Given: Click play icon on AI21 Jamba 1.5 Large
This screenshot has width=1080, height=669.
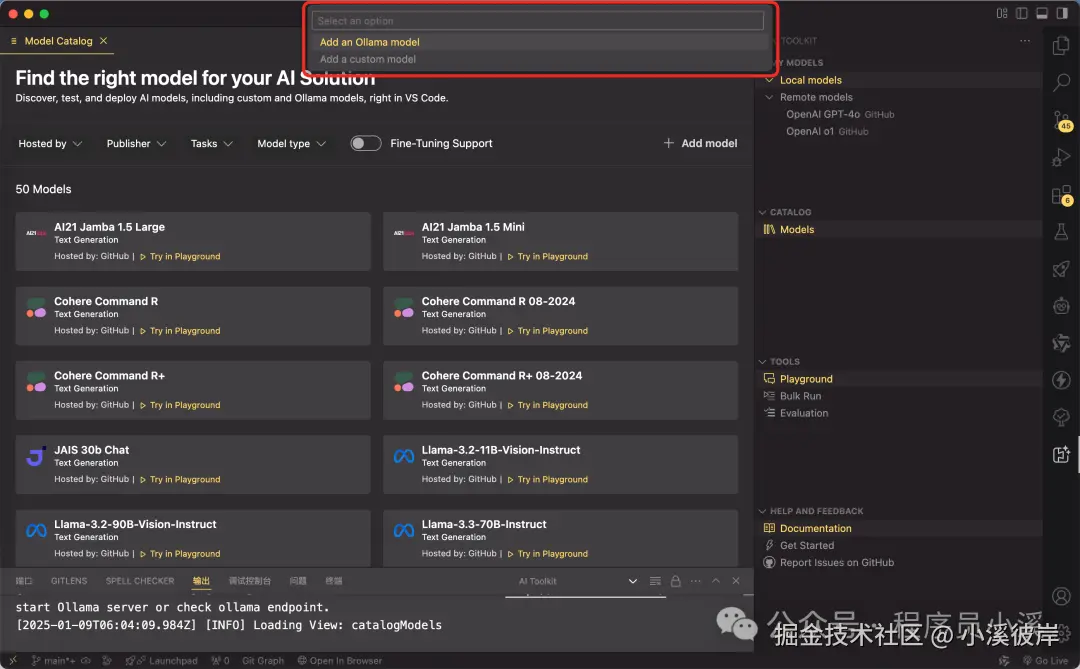Looking at the screenshot, I should [143, 256].
